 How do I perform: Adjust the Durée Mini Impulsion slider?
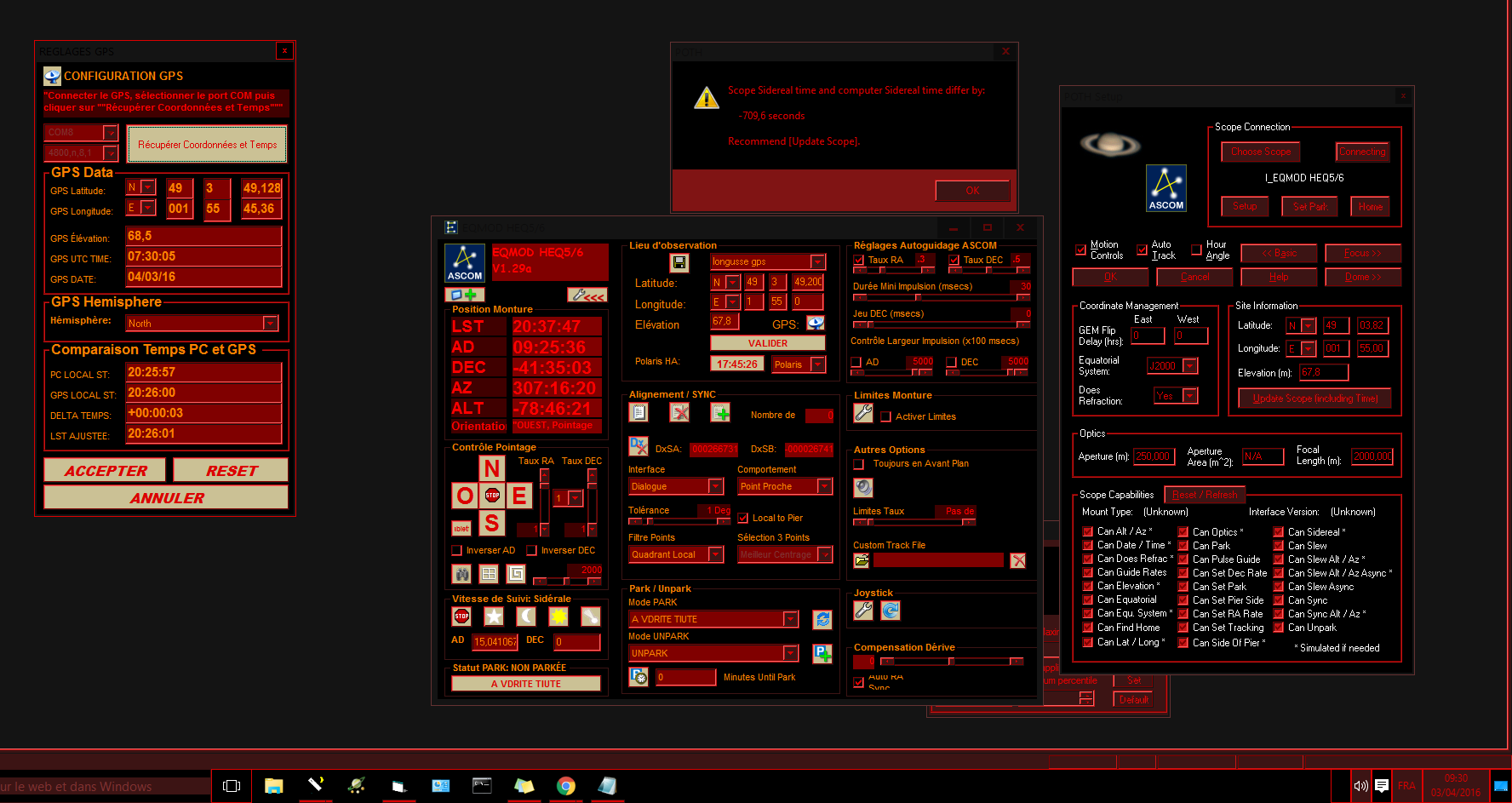942,297
